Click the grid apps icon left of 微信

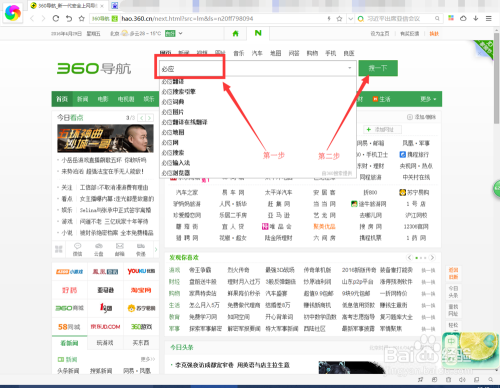[x=59, y=249]
